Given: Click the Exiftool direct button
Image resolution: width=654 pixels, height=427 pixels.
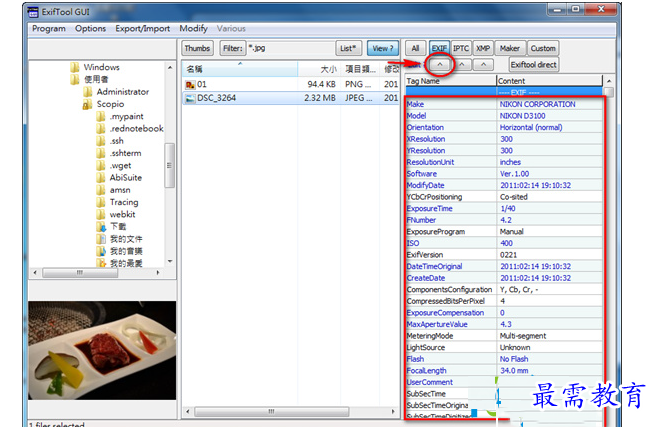Looking at the screenshot, I should 534,64.
